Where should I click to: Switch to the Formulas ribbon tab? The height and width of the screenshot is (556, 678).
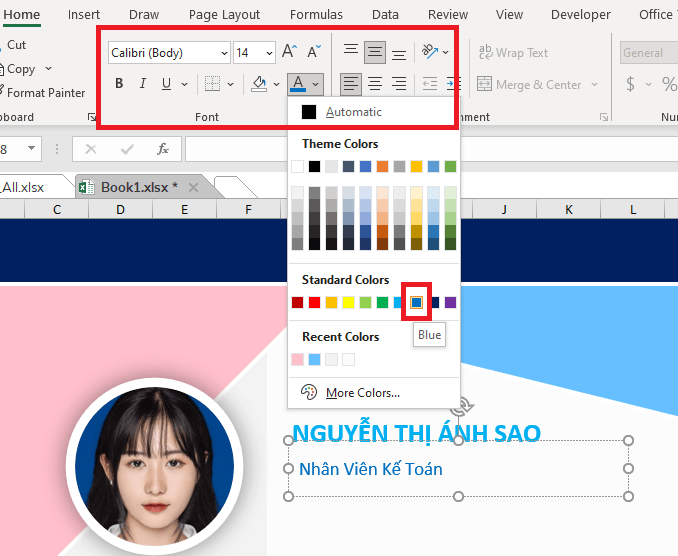coord(316,15)
